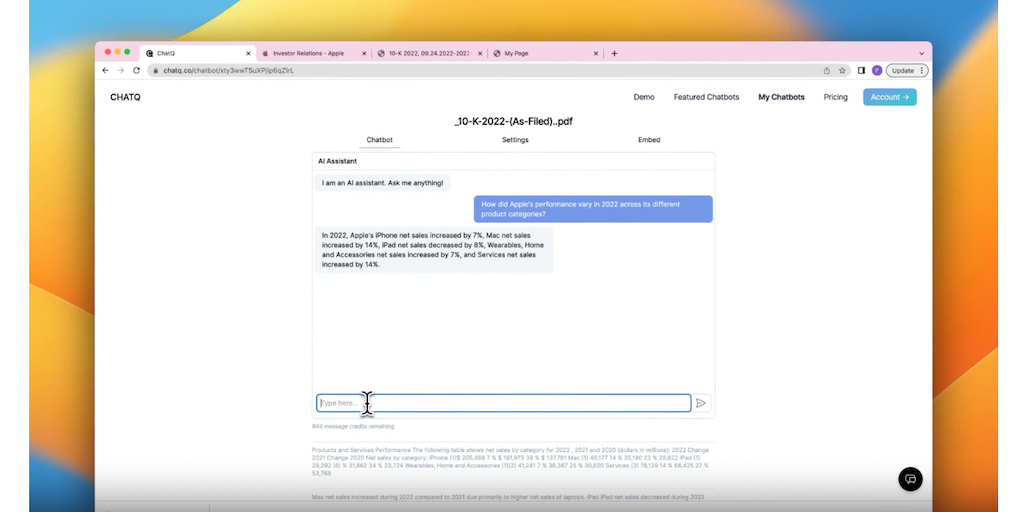Switch to Investor Relations - Apple tab
Screen dimensions: 1024x512
tap(308, 53)
